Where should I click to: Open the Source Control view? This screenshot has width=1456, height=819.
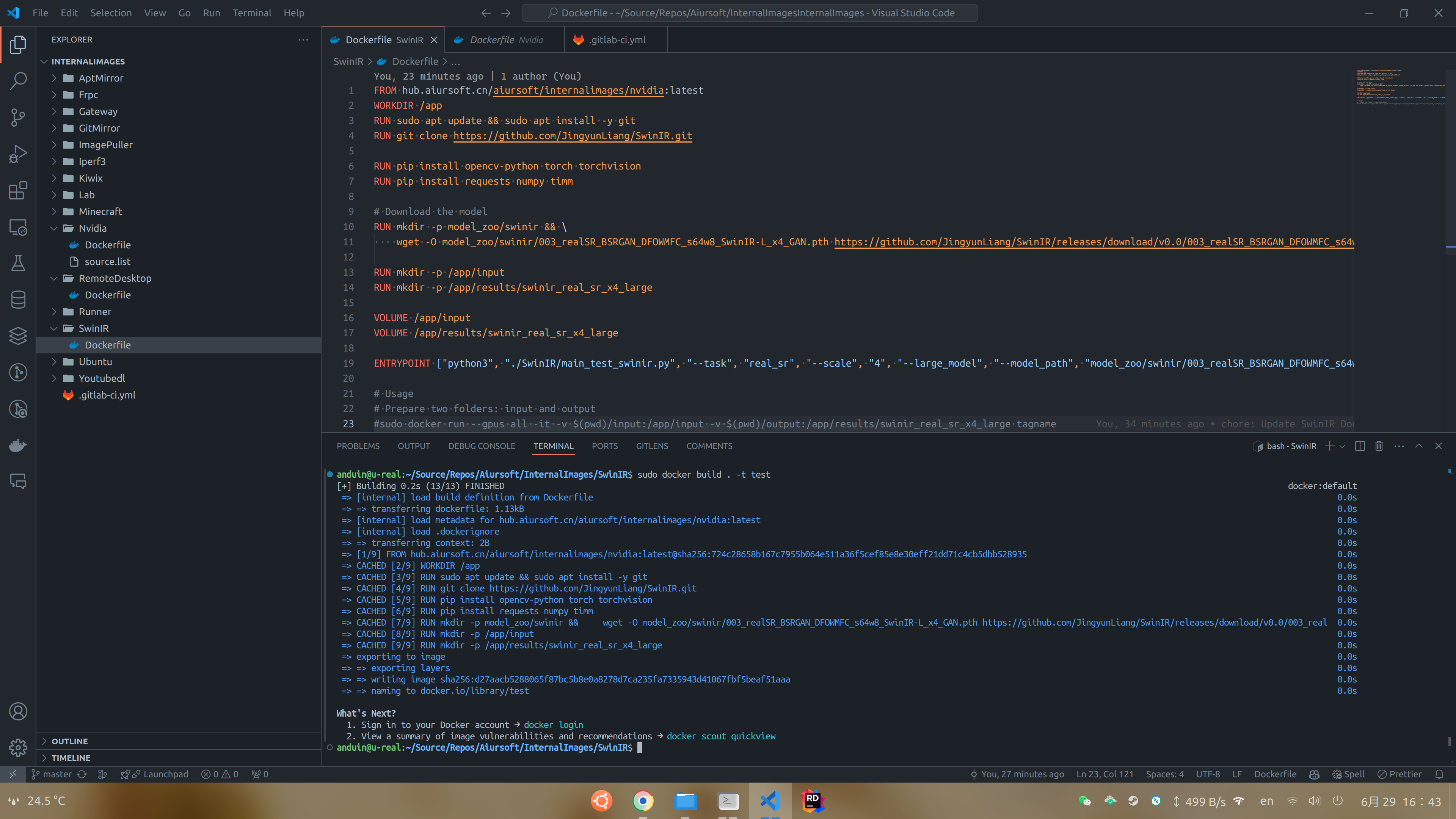tap(18, 117)
